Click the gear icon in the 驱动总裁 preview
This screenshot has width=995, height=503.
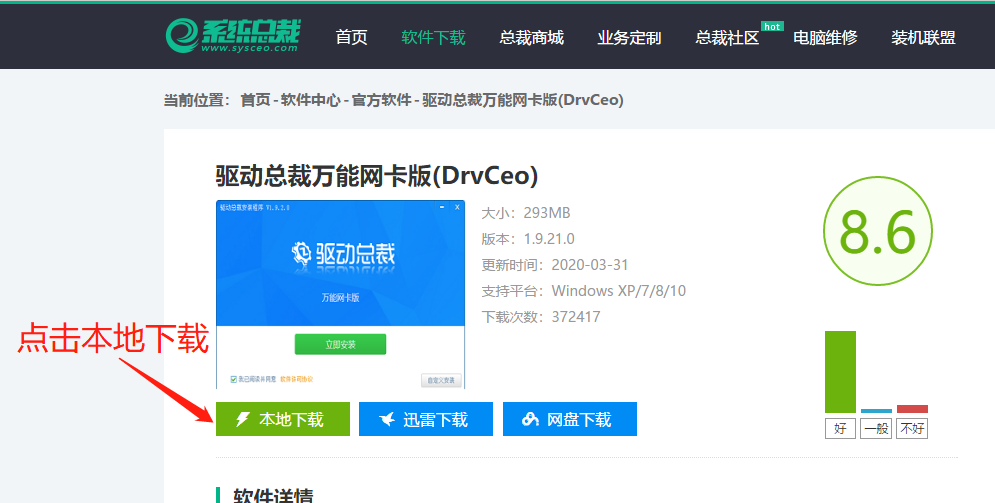[301, 253]
